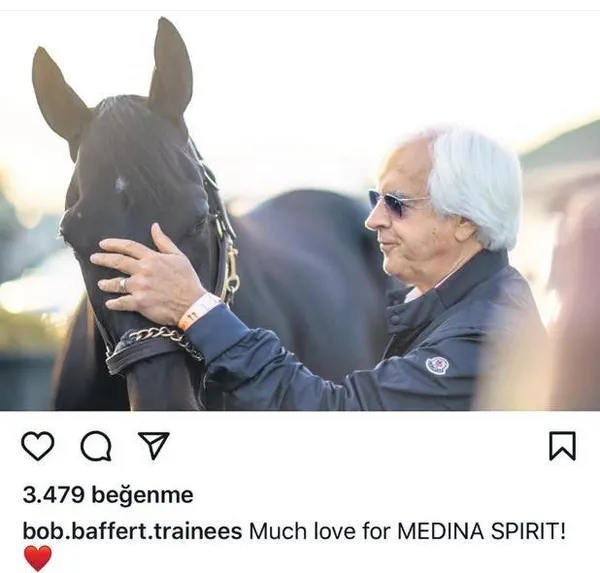Click the man's tinted sunglasses
This screenshot has width=600, height=573.
click(x=396, y=202)
